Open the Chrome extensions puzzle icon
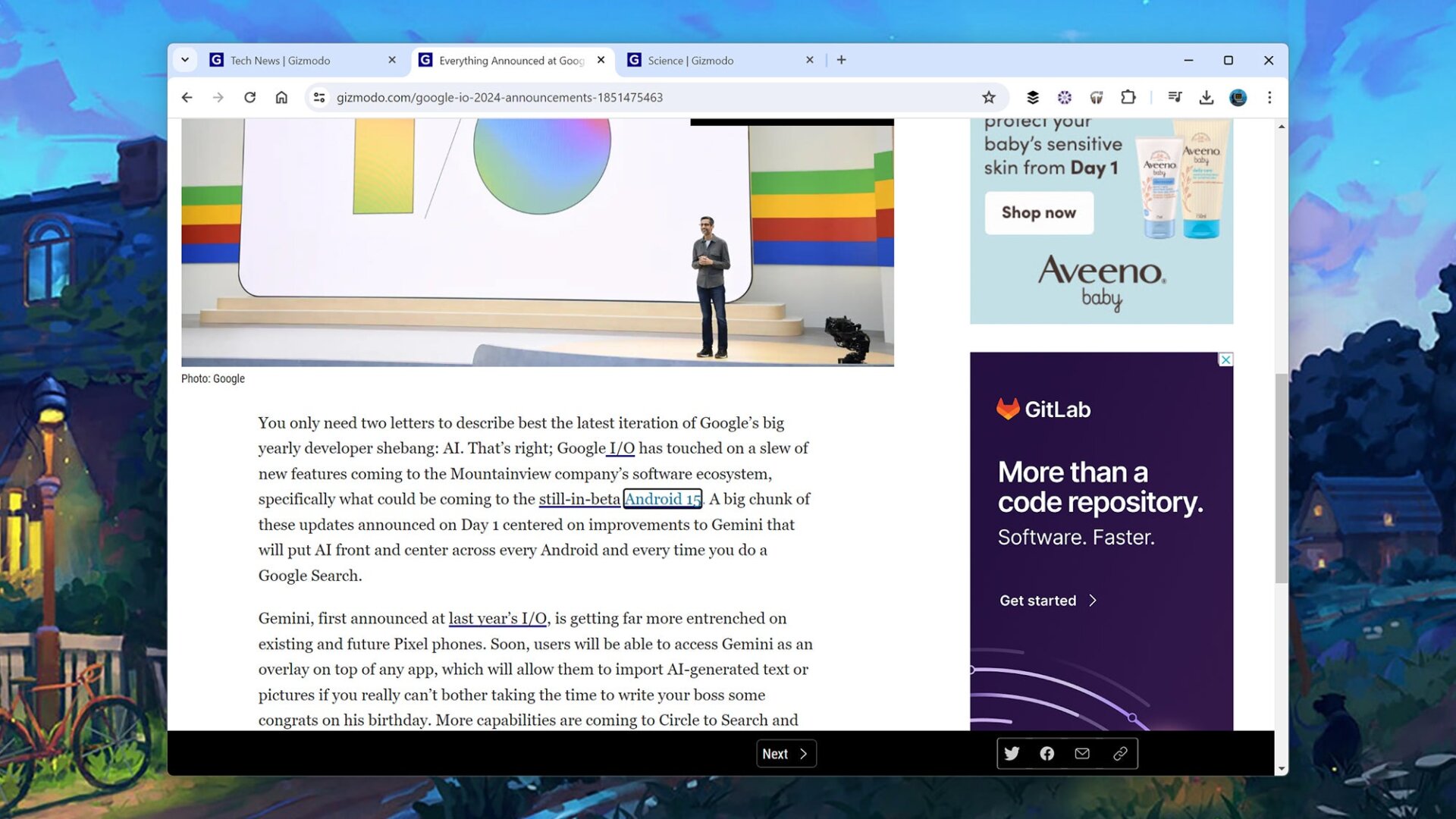Image resolution: width=1456 pixels, height=819 pixels. (1128, 97)
